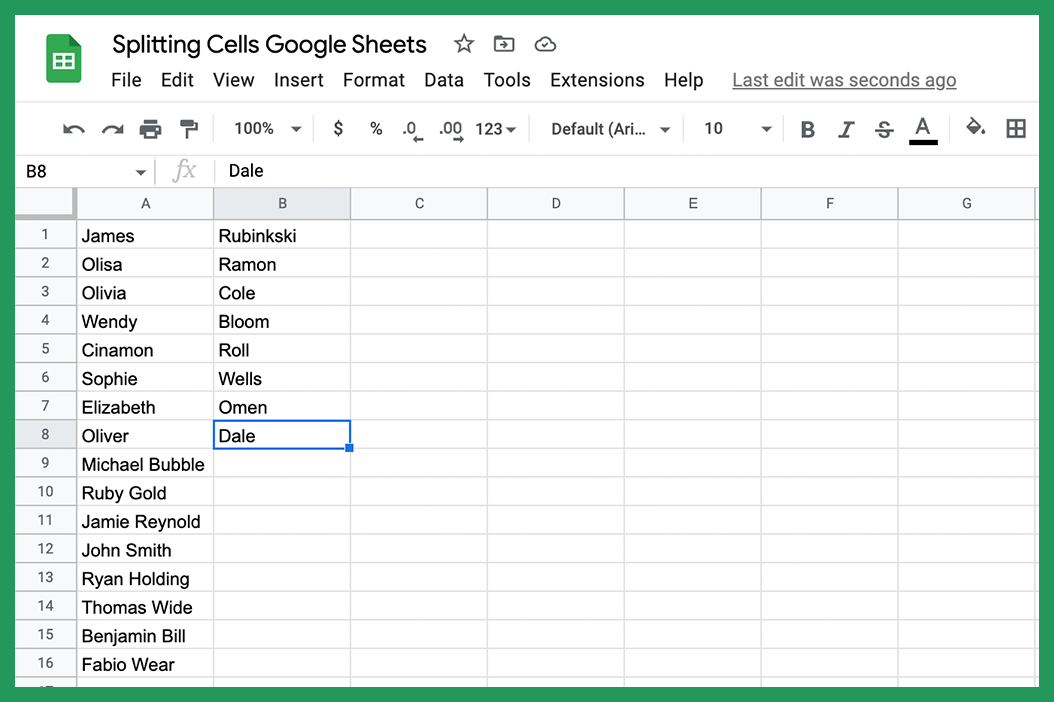
Task: Toggle bold formatting
Action: (x=807, y=128)
